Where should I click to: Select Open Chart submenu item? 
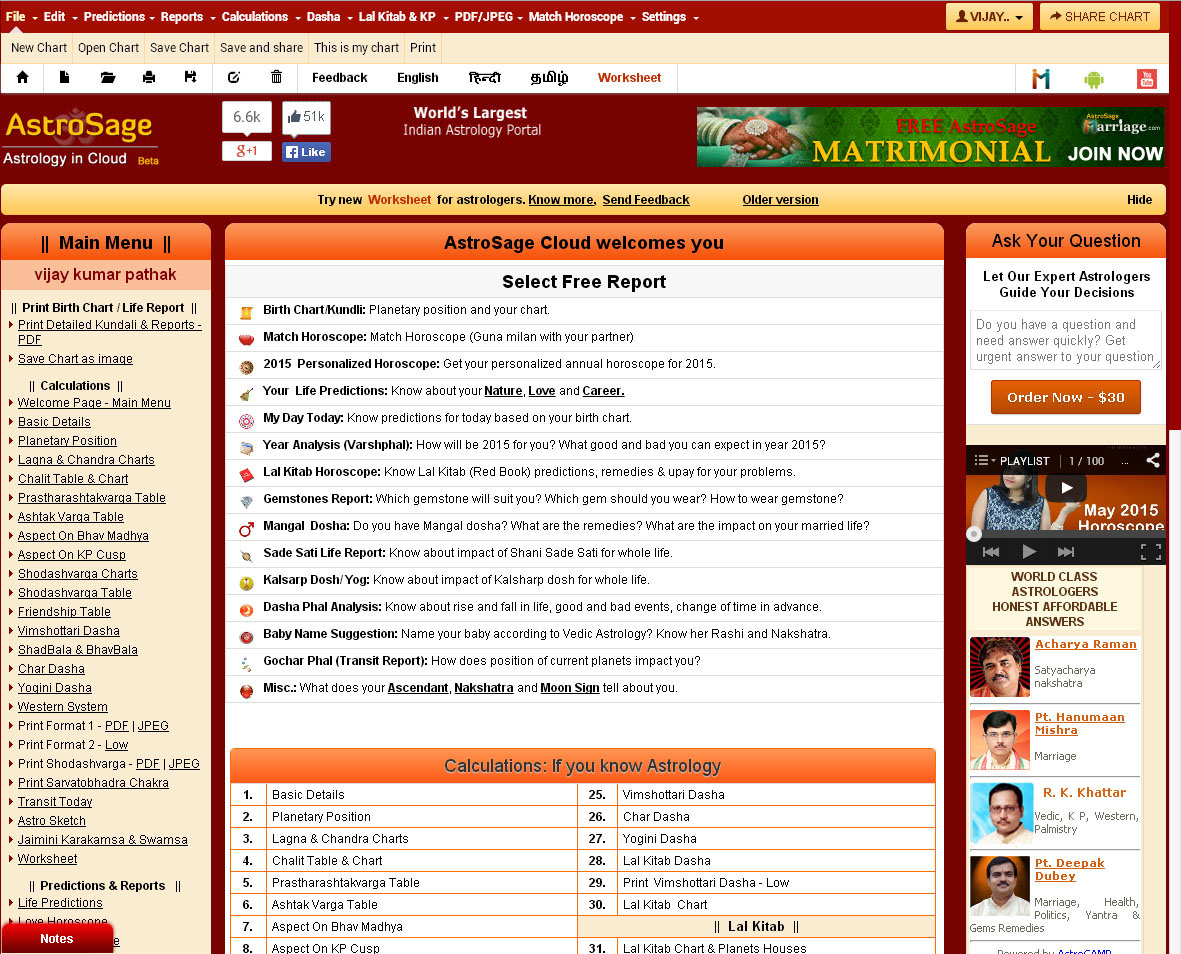(x=108, y=47)
